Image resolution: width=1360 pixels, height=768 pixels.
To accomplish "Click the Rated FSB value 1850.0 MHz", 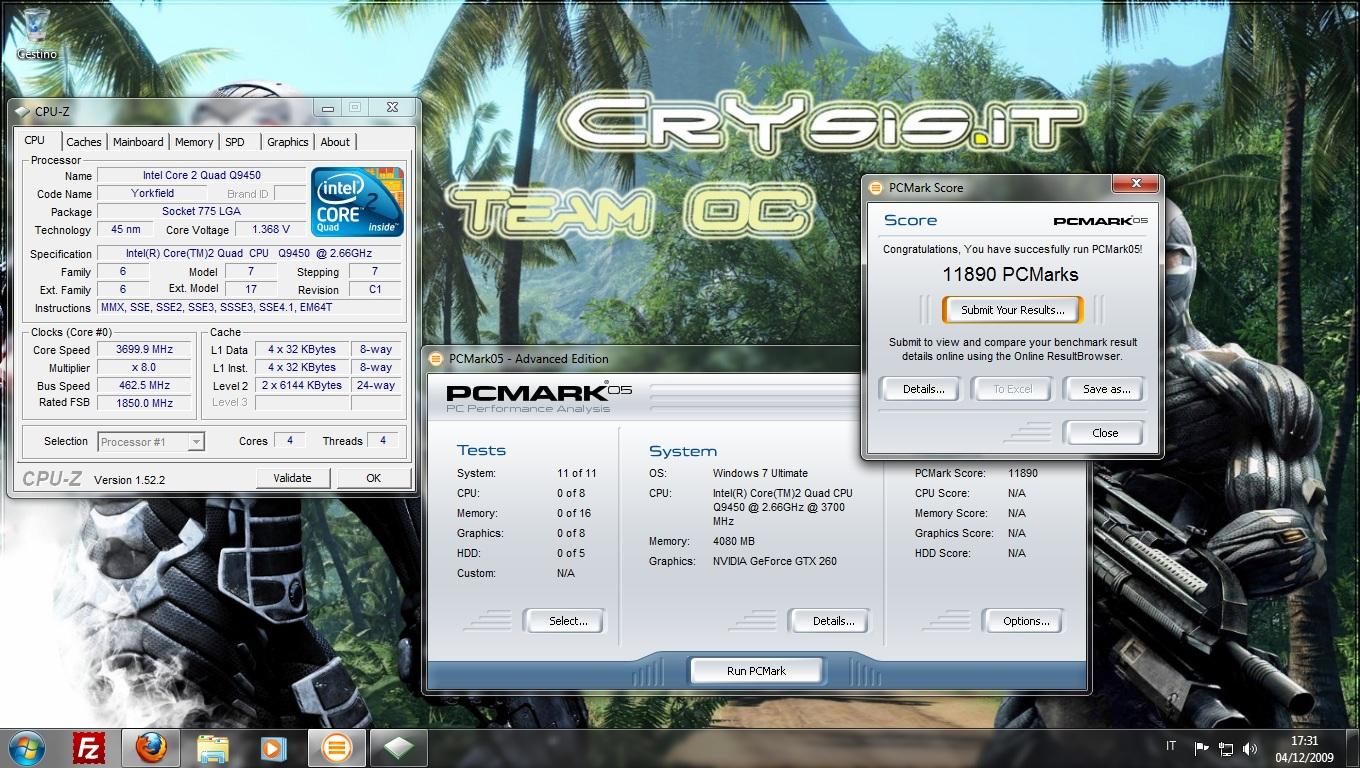I will 145,403.
